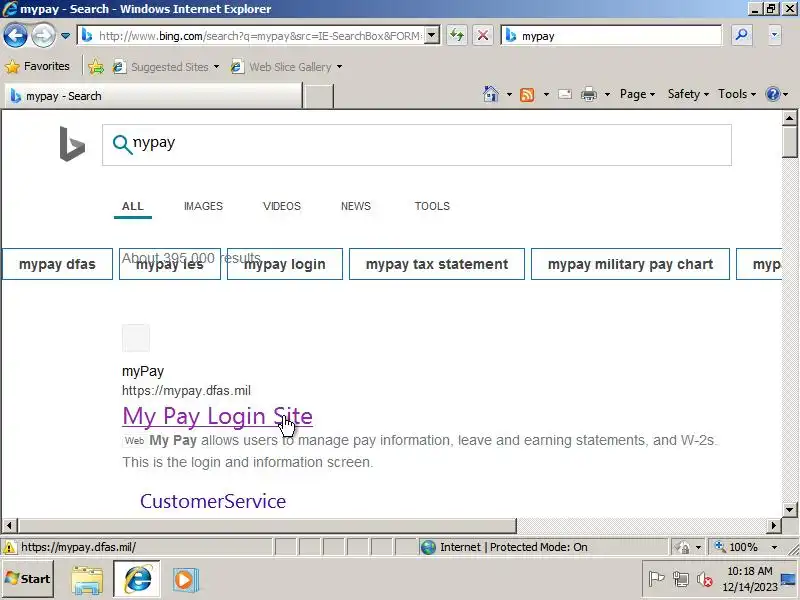Click Internet Protected Mode status zone
Screen dimensions: 800x600
coord(543,547)
